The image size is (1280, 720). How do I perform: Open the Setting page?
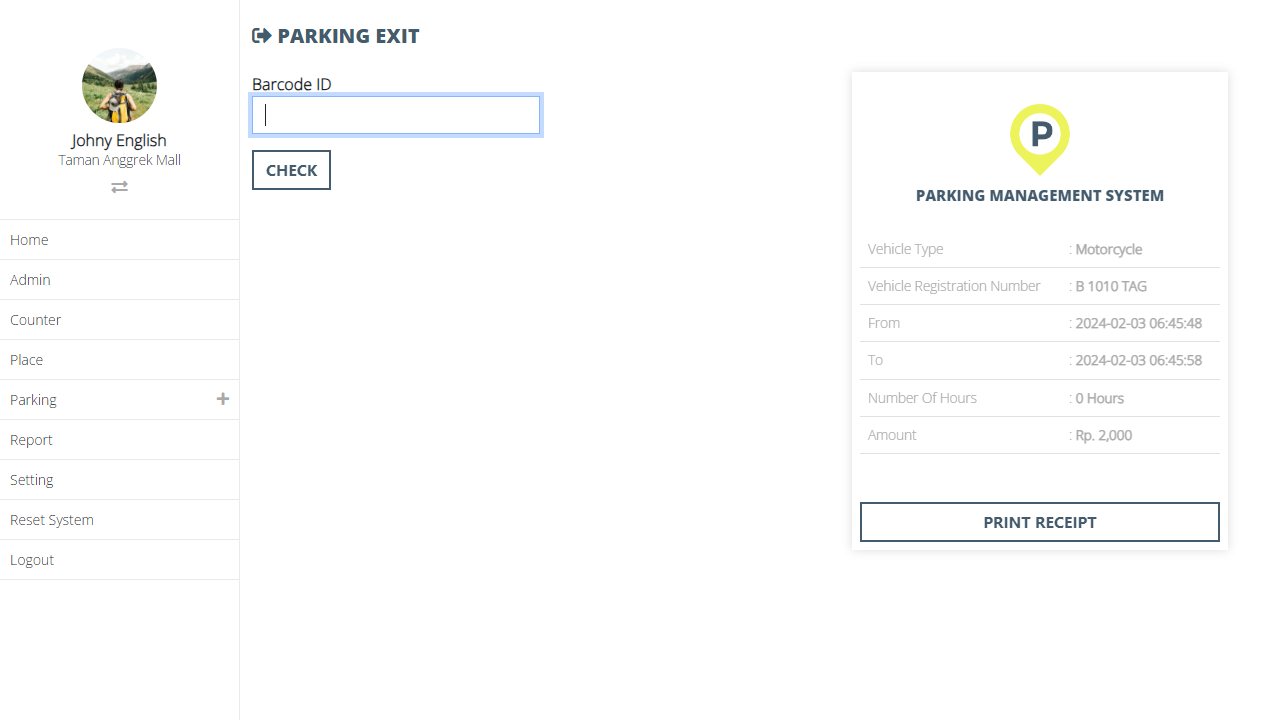[x=32, y=480]
